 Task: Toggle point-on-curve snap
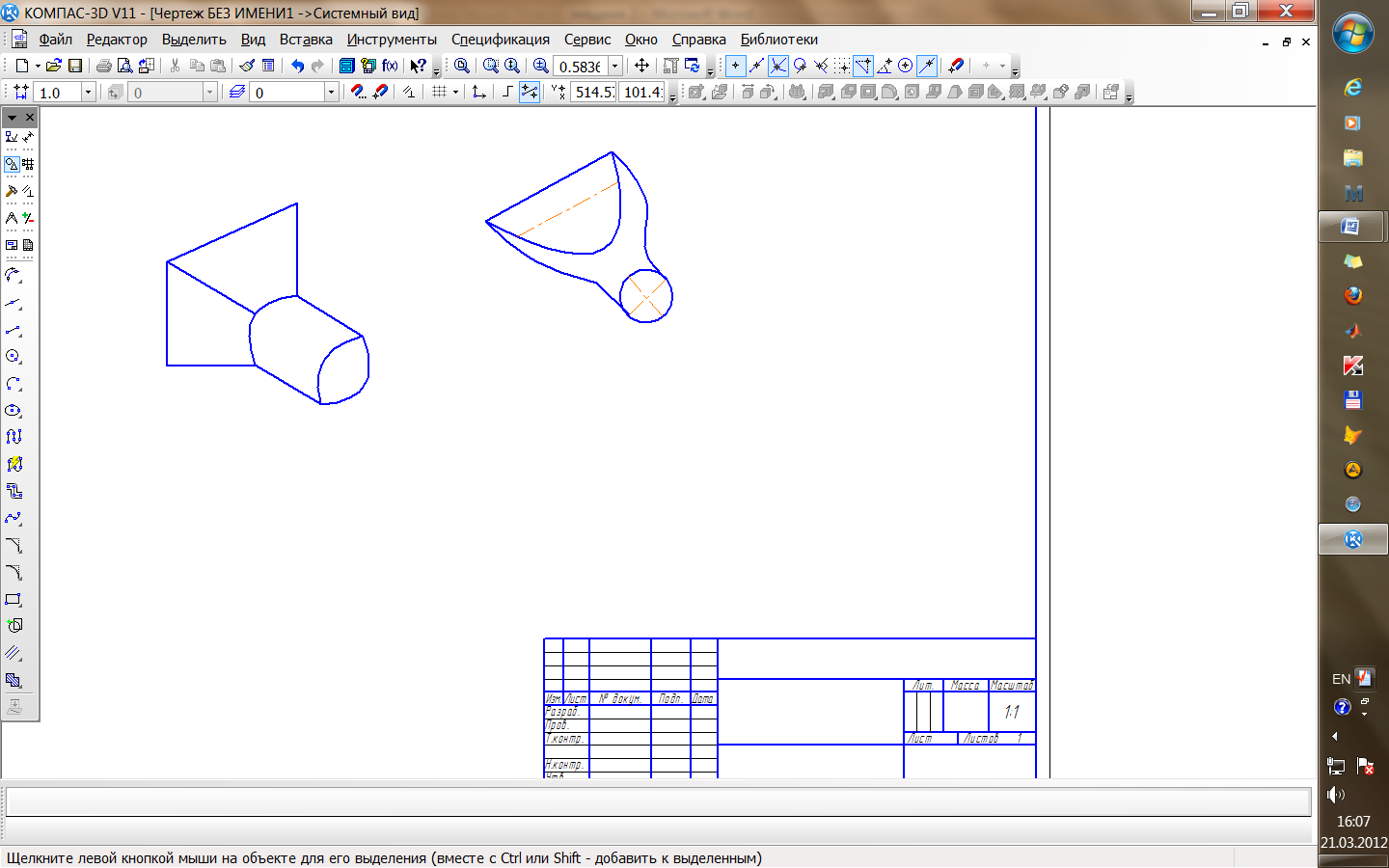click(927, 66)
